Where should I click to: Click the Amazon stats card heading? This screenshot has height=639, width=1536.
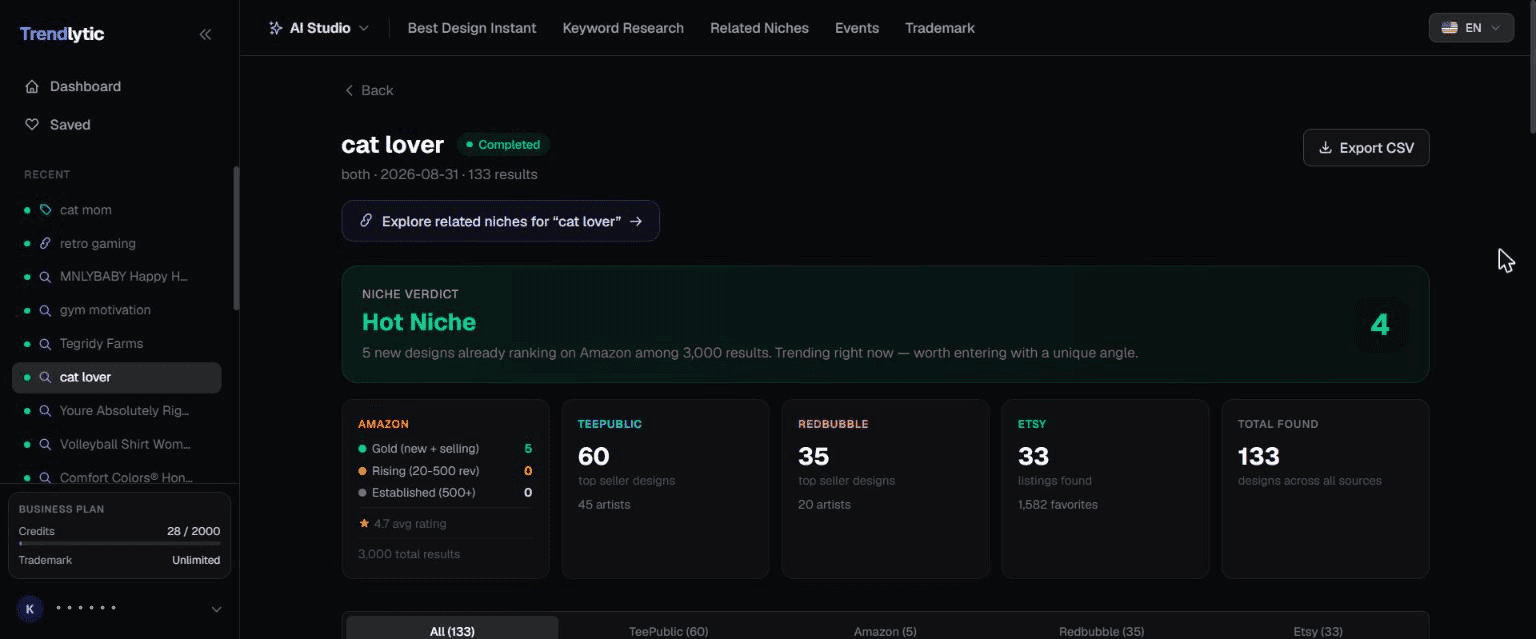tap(383, 424)
